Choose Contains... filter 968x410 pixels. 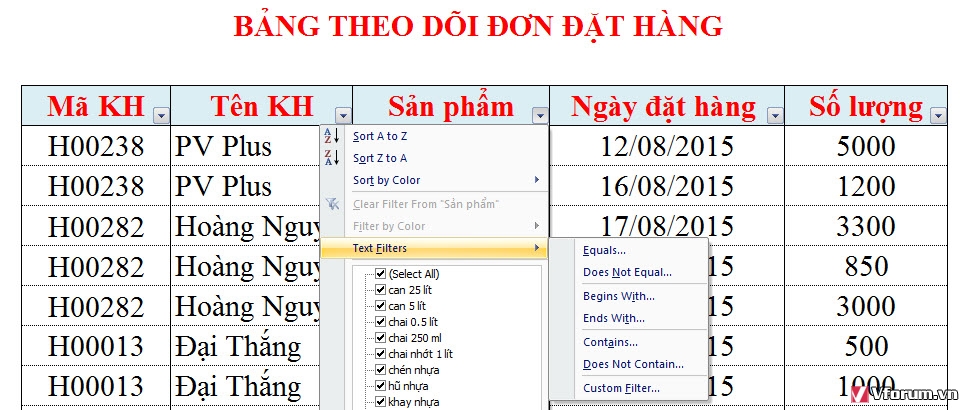coord(628,342)
